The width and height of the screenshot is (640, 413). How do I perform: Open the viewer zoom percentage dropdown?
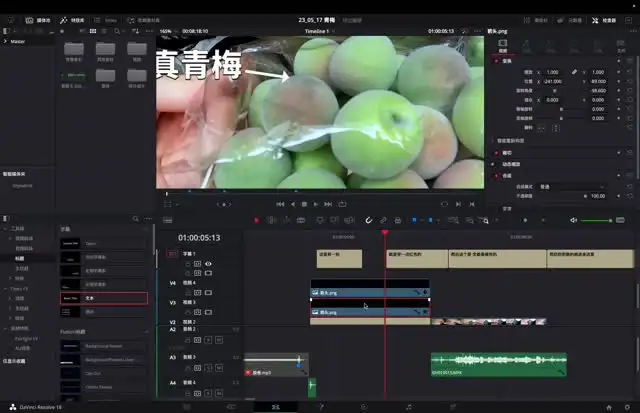point(167,31)
